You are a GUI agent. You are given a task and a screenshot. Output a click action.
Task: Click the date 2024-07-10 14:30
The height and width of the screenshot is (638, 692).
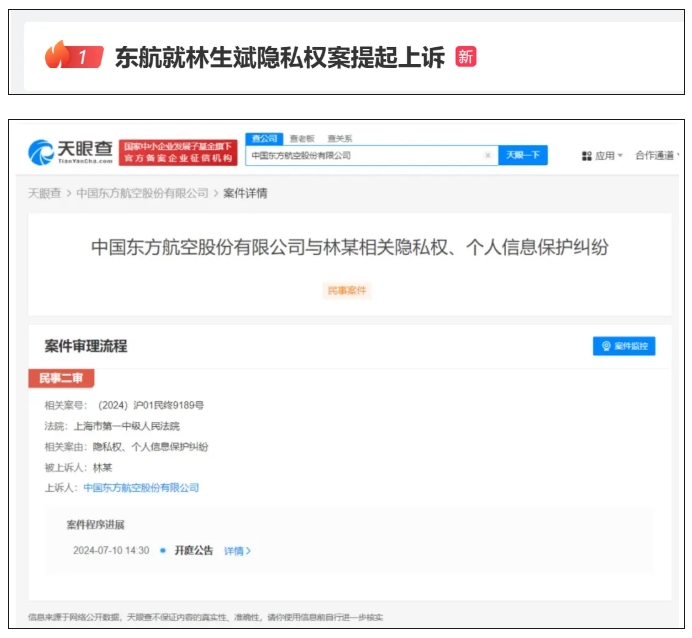click(111, 550)
